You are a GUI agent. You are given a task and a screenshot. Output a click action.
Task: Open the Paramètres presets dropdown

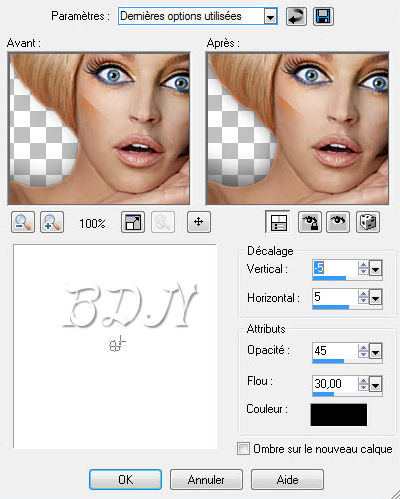coord(270,17)
